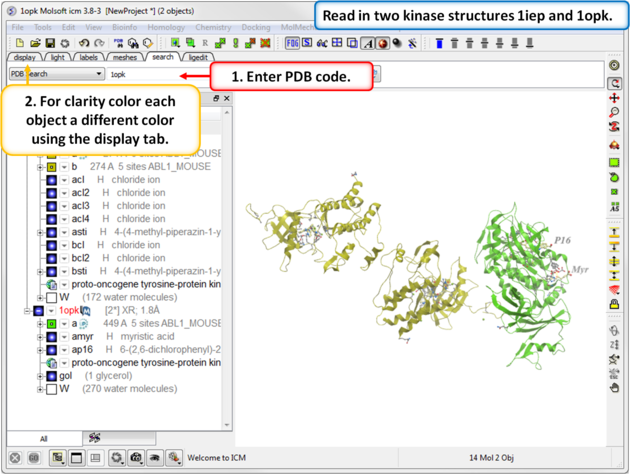Toggle the W 172 water molecules checkbox
630x474 pixels.
(x=50, y=298)
